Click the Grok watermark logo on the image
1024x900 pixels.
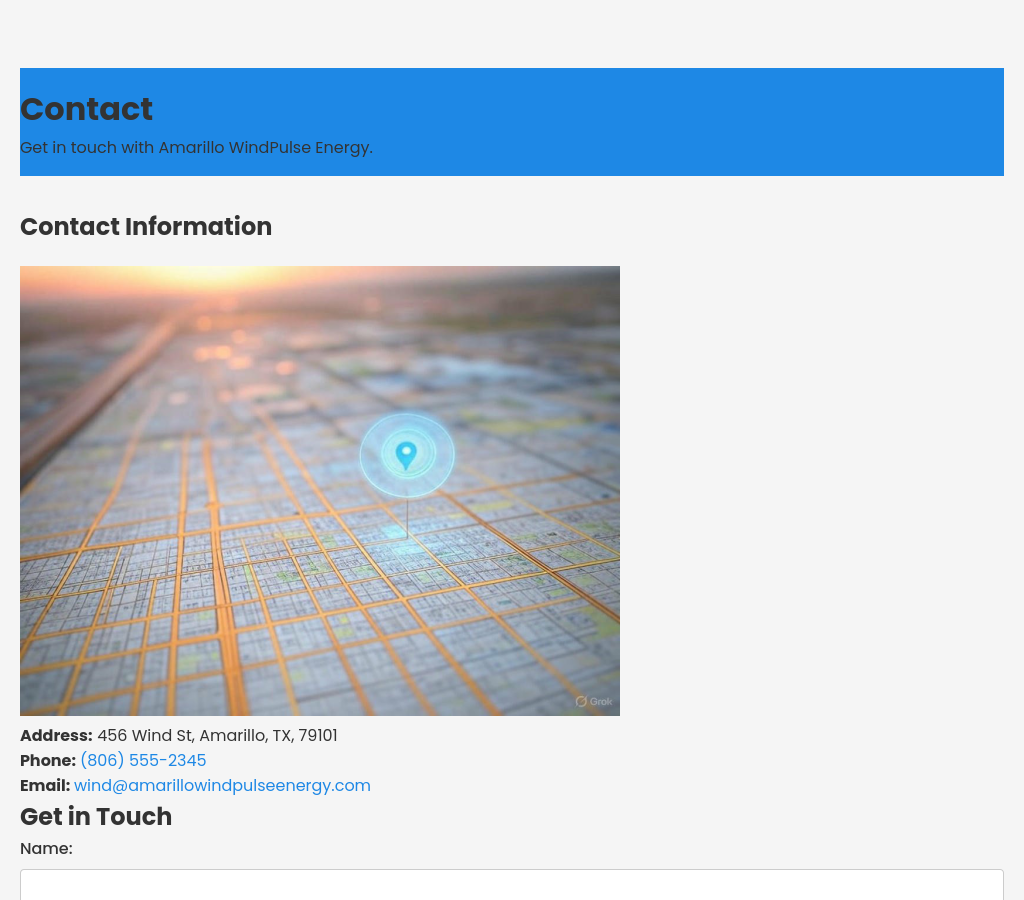point(594,701)
